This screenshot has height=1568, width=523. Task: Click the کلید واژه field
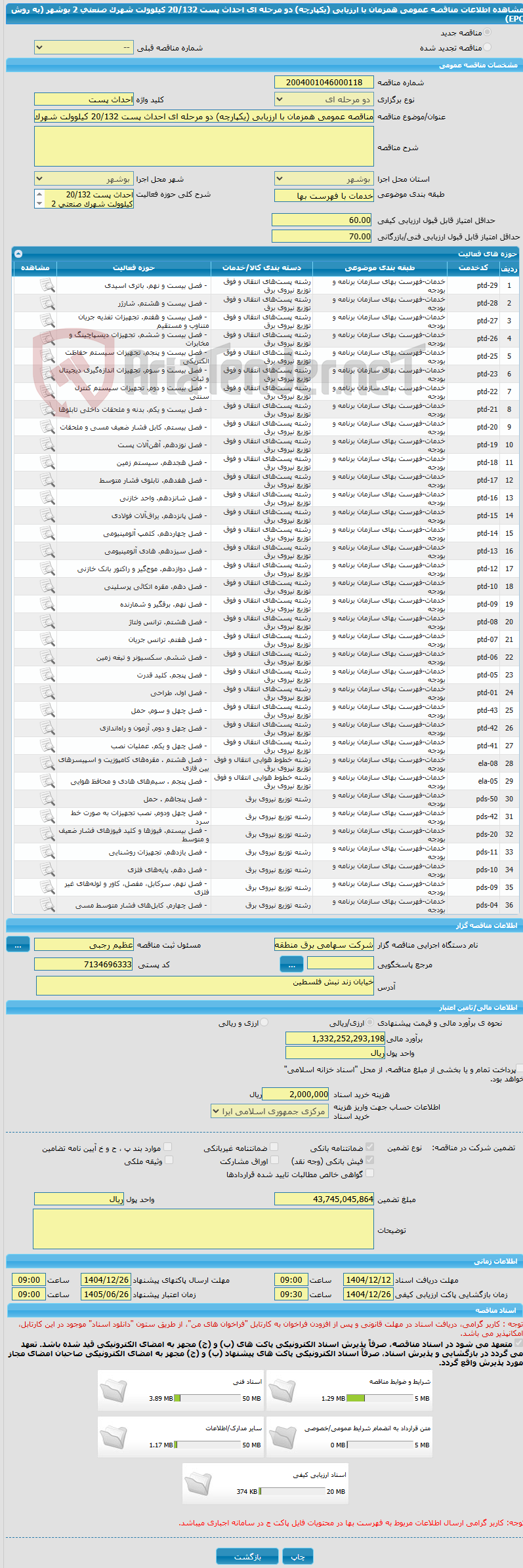[x=84, y=100]
